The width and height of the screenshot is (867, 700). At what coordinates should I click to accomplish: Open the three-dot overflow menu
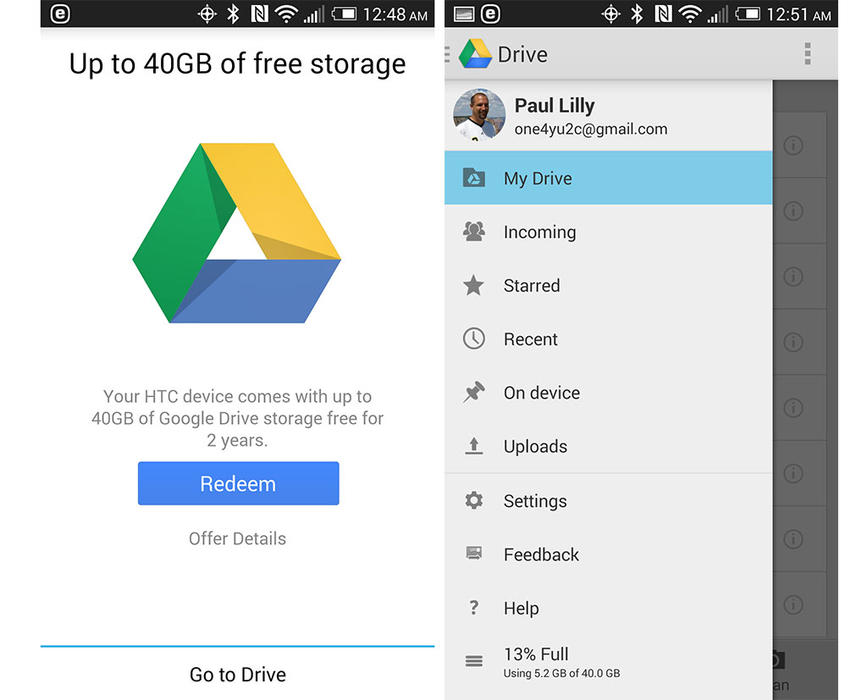click(x=807, y=54)
